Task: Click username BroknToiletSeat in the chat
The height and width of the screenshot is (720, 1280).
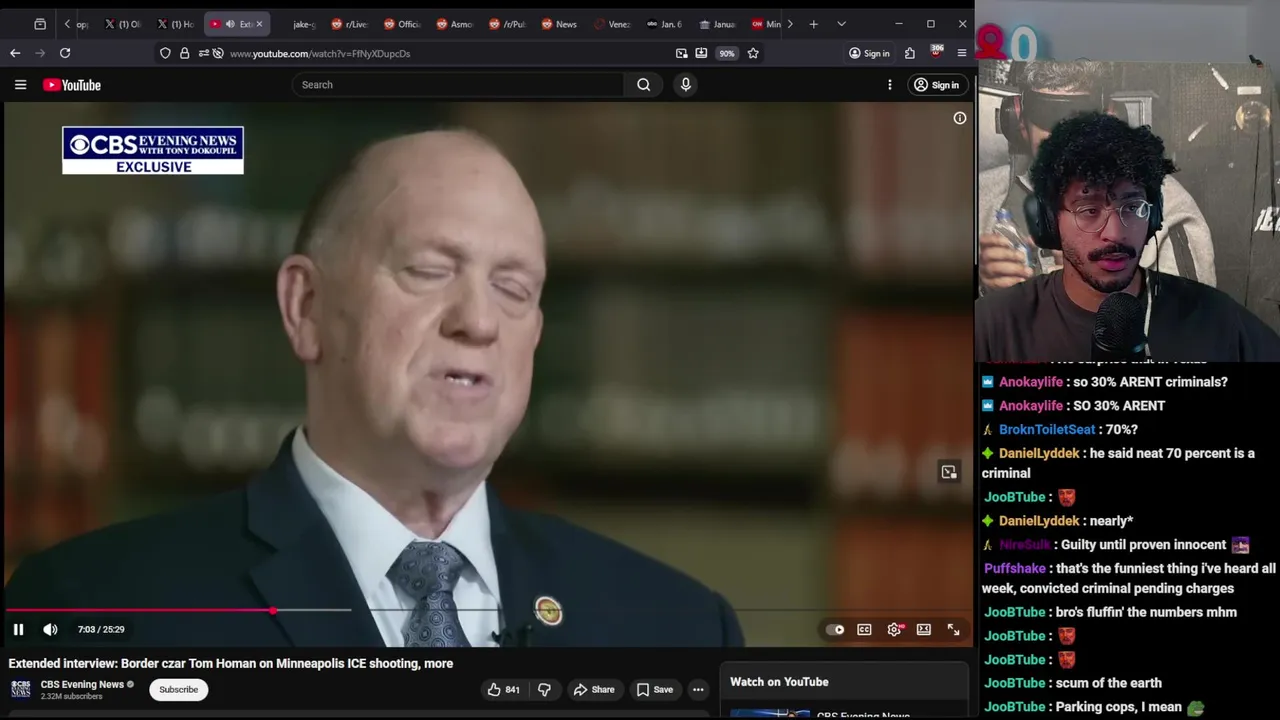Action: (1047, 430)
